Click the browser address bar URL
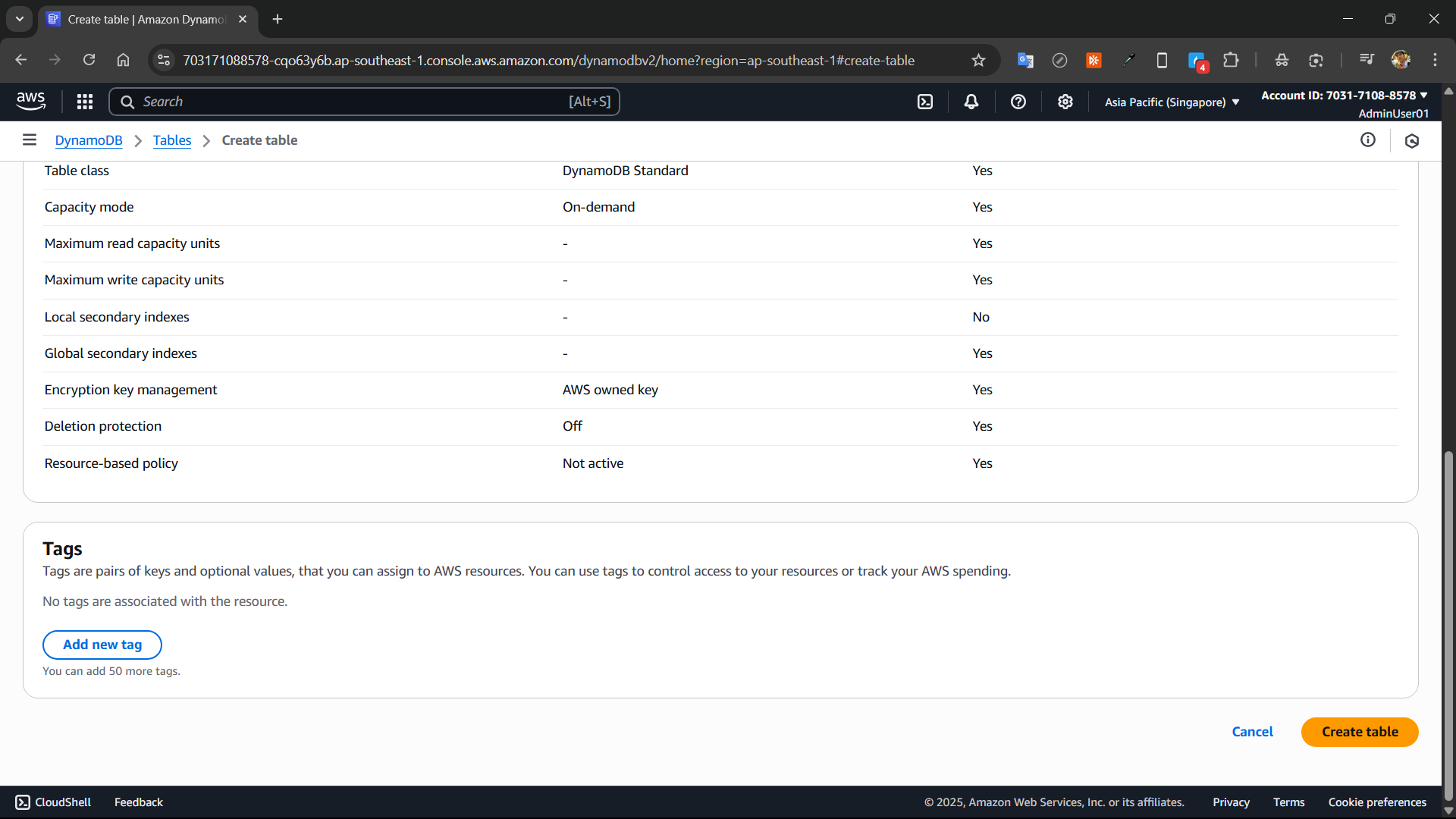The image size is (1456, 819). point(548,60)
